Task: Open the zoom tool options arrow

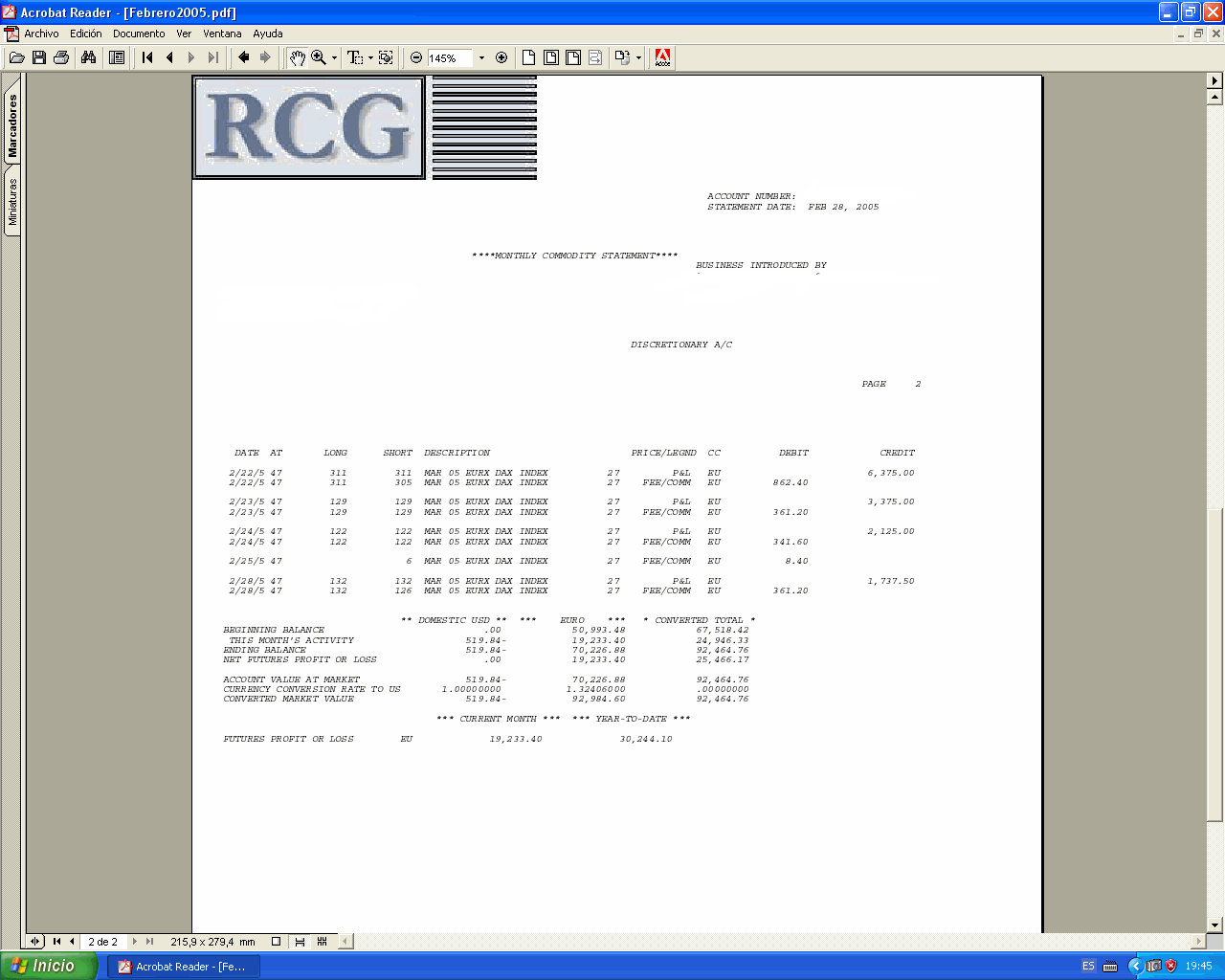Action: 334,58
